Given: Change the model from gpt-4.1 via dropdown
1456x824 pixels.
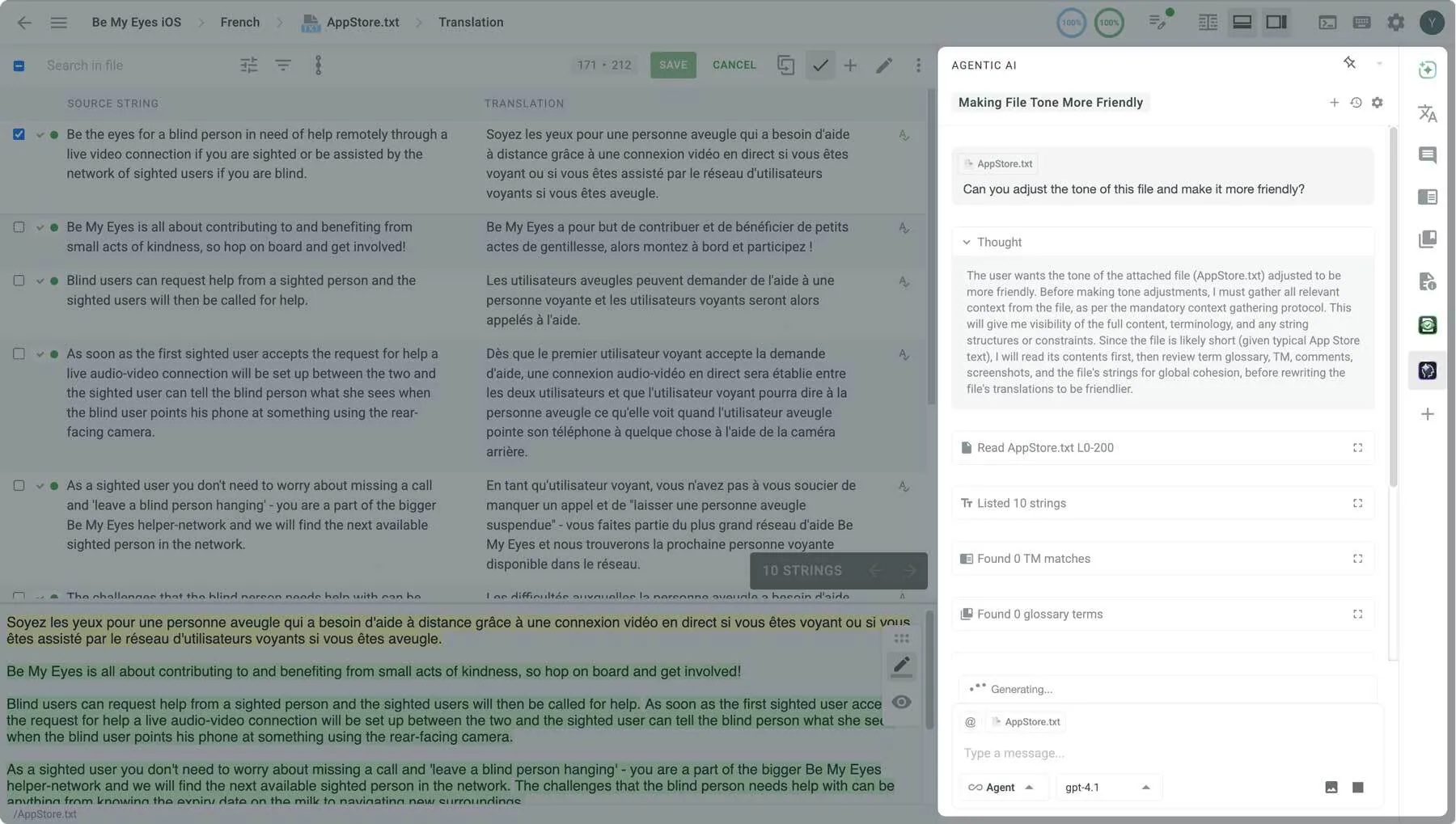Looking at the screenshot, I should tap(1107, 787).
